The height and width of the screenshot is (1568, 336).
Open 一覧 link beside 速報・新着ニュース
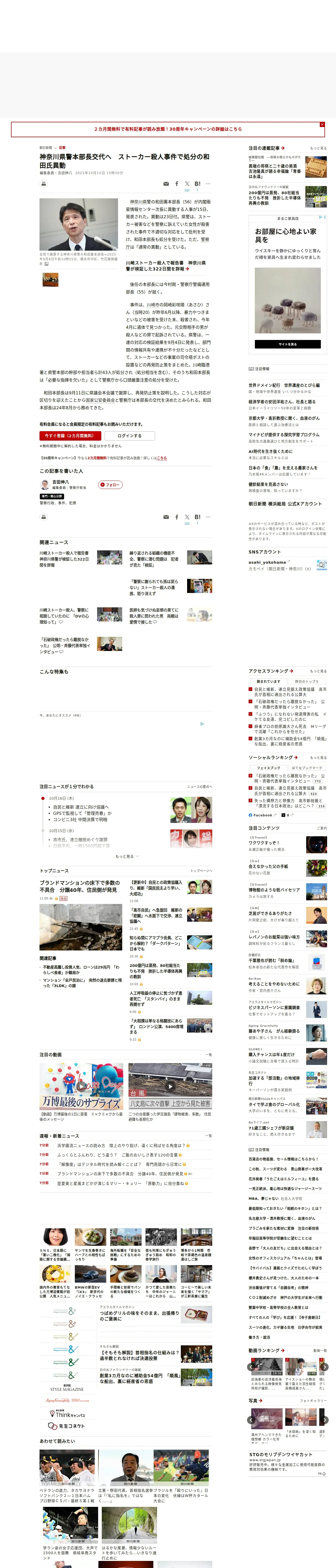click(209, 1135)
